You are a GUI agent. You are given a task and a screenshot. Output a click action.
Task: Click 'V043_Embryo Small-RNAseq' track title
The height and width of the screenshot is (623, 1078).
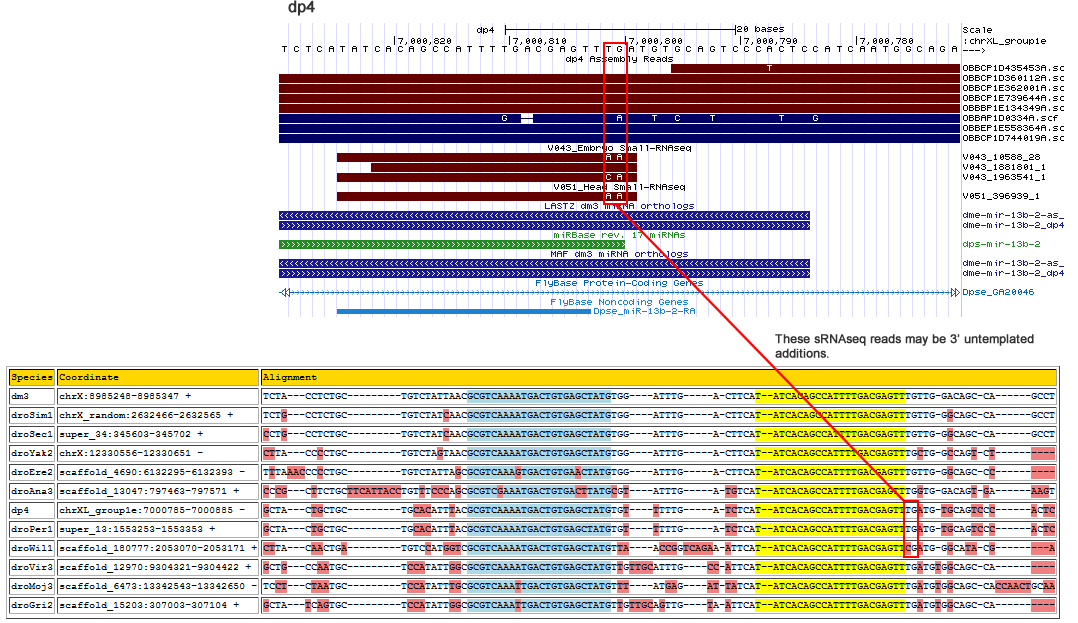click(x=619, y=148)
